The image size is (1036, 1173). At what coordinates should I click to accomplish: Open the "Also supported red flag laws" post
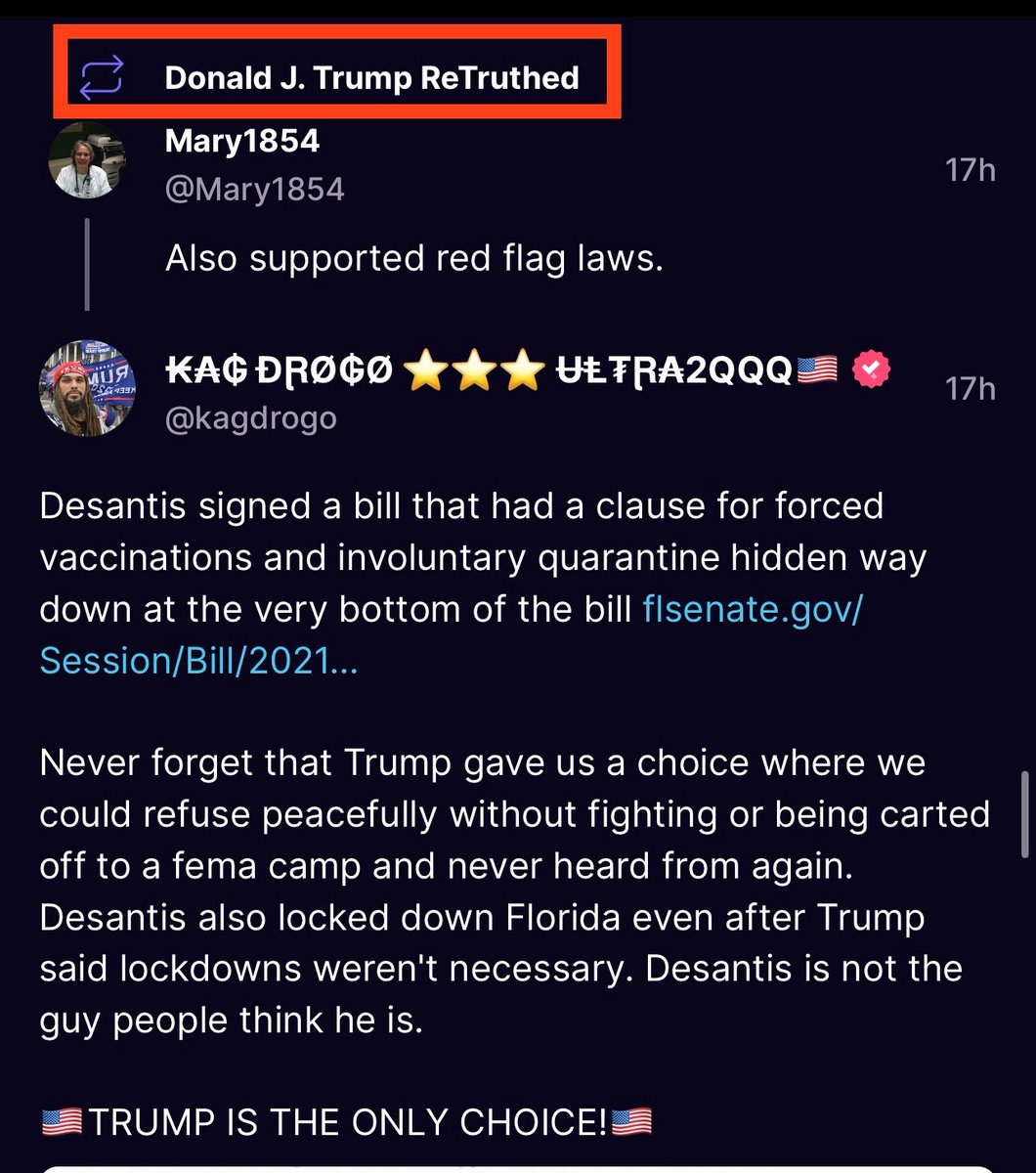tap(414, 258)
